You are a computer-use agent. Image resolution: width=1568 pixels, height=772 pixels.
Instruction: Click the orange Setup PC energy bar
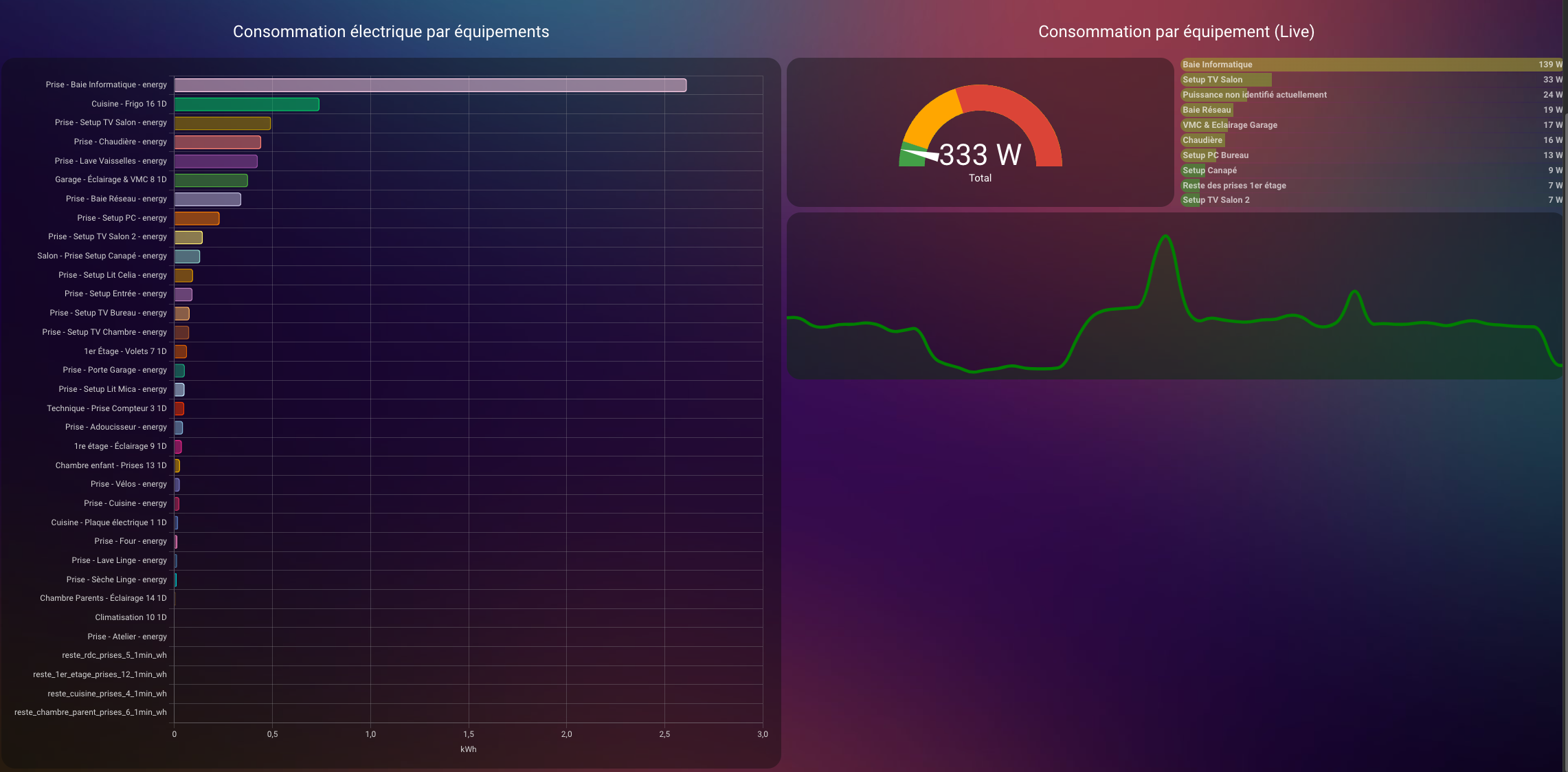tap(197, 219)
